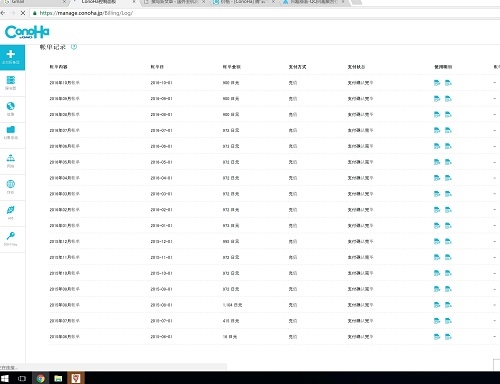Close the Gmail browser tab
The image size is (500, 384).
coord(64,2)
